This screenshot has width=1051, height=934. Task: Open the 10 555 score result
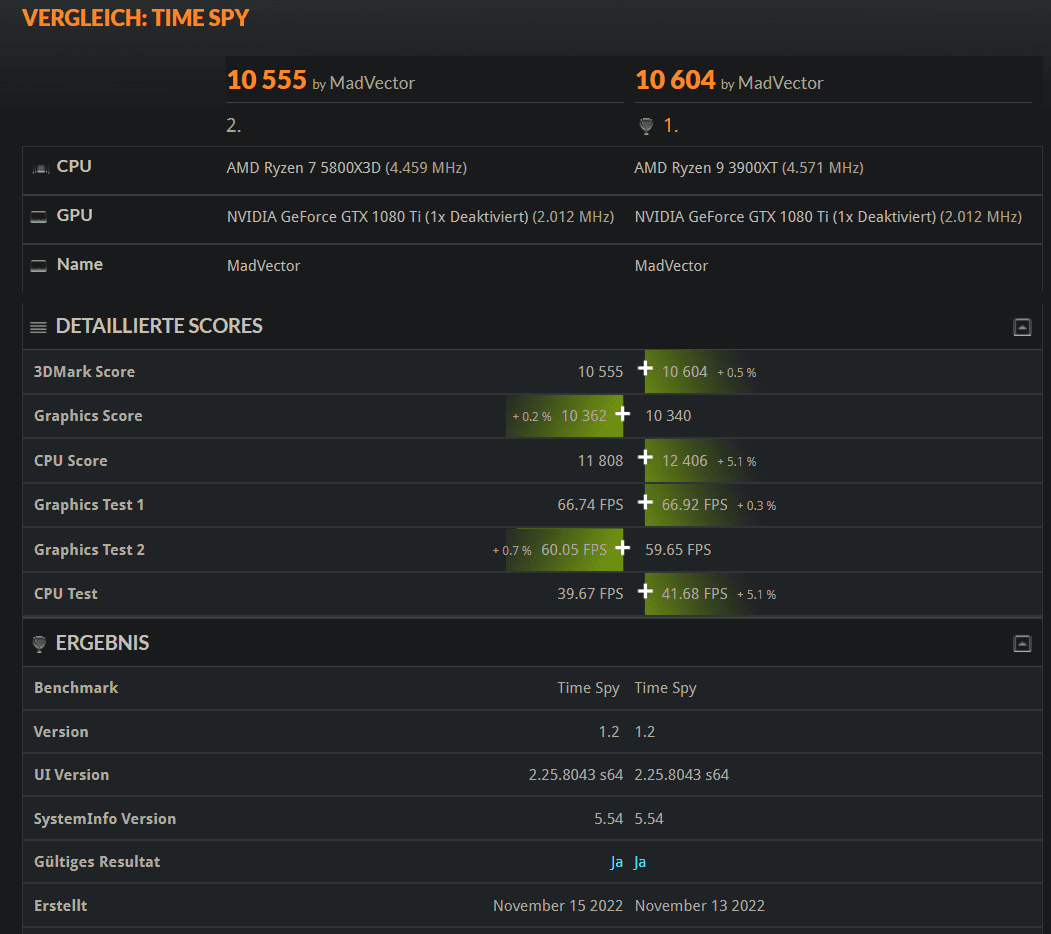pyautogui.click(x=267, y=80)
